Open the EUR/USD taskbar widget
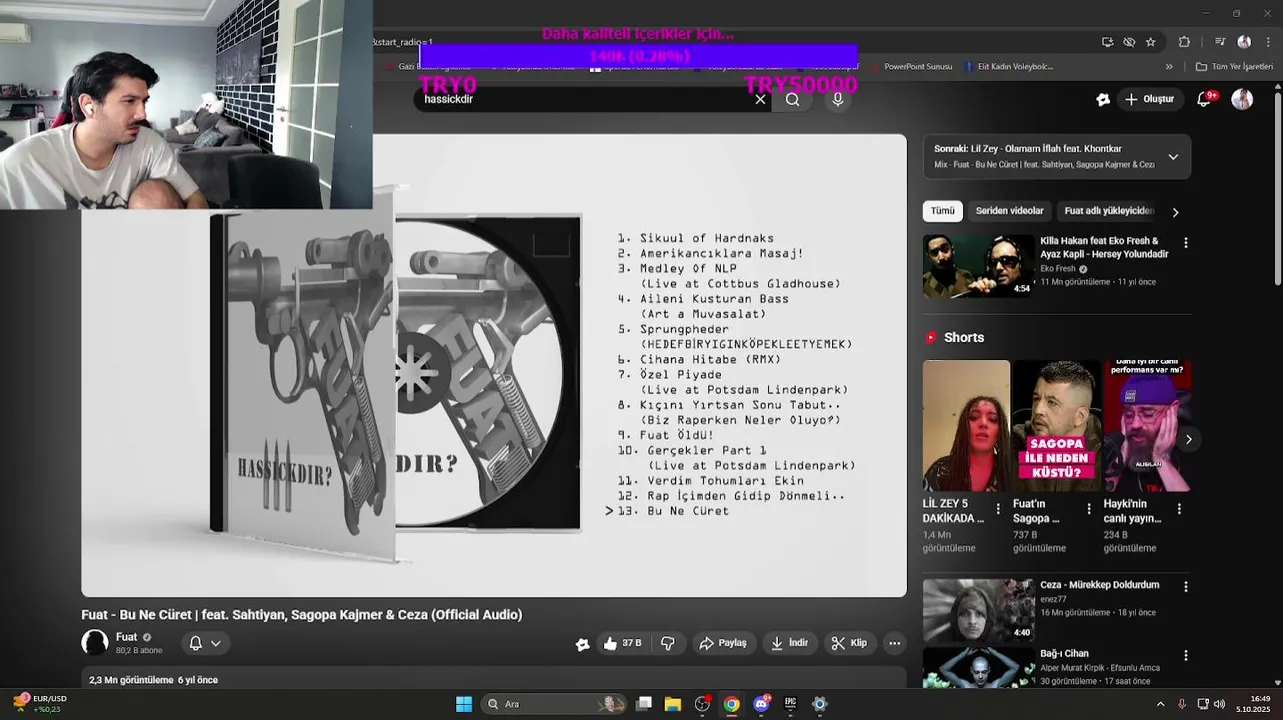Image resolution: width=1283 pixels, height=720 pixels. [40, 704]
